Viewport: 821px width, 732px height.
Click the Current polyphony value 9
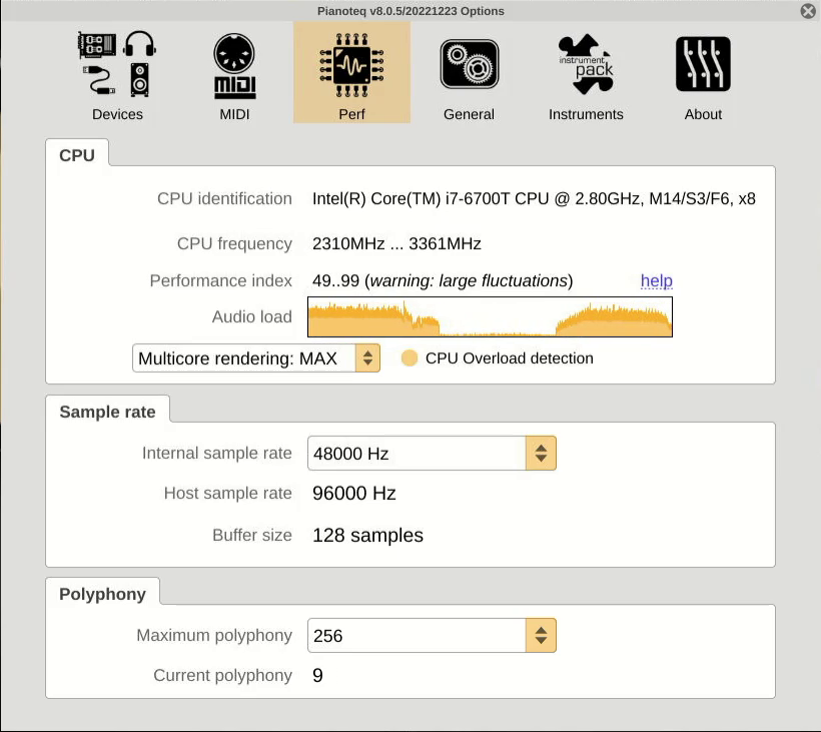(317, 675)
